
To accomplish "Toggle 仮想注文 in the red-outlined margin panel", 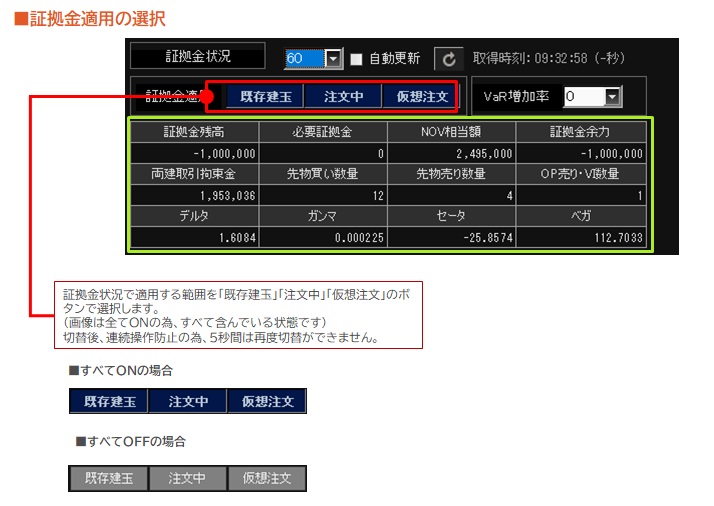I will coord(422,97).
